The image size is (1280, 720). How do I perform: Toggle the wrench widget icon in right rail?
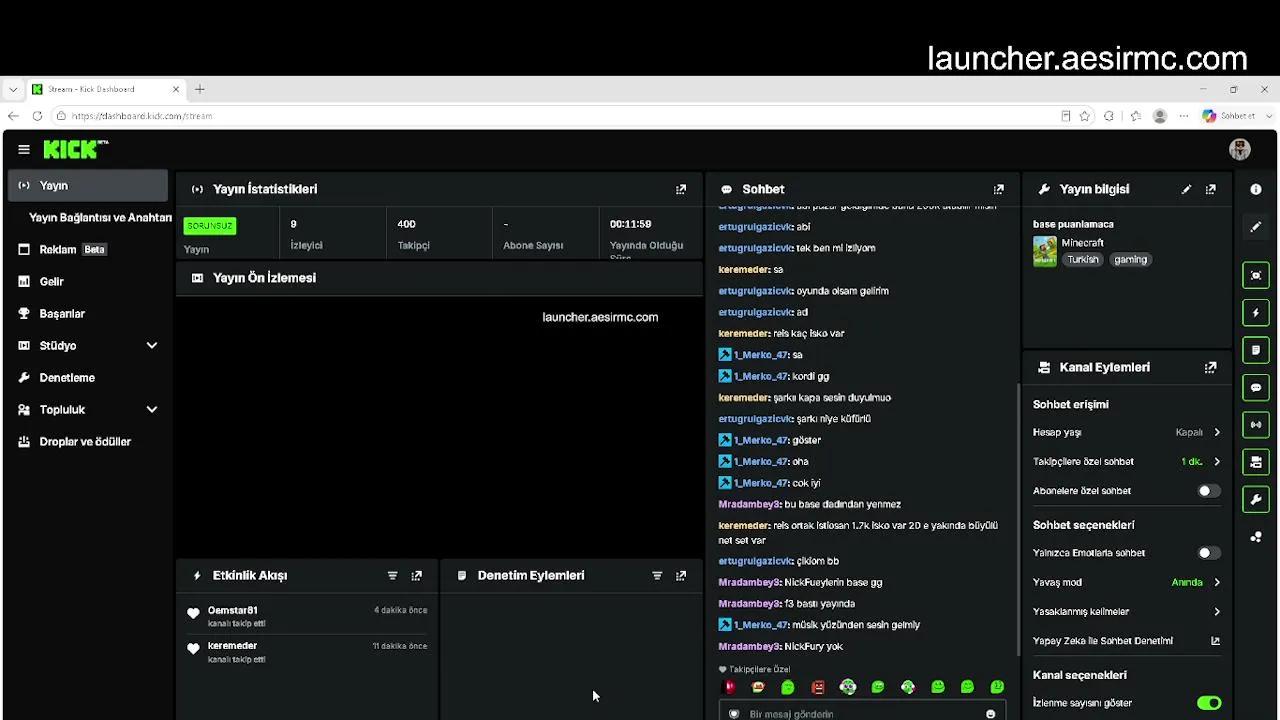(x=1256, y=499)
